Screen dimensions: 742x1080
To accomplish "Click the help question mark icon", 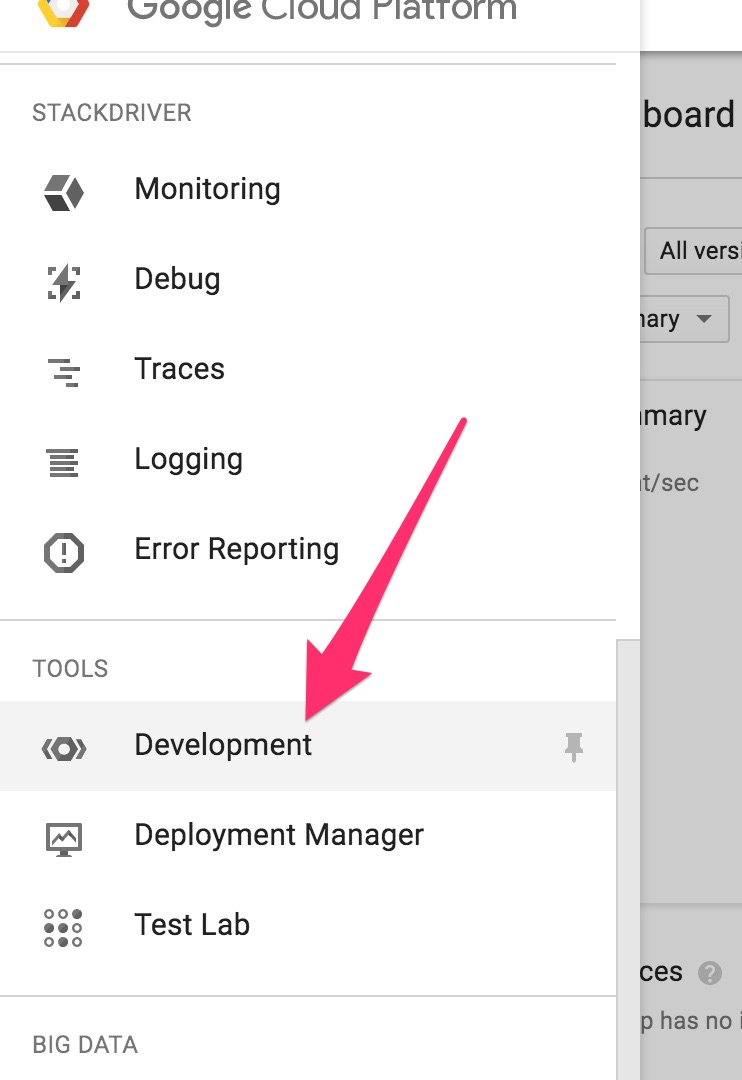I will [710, 972].
